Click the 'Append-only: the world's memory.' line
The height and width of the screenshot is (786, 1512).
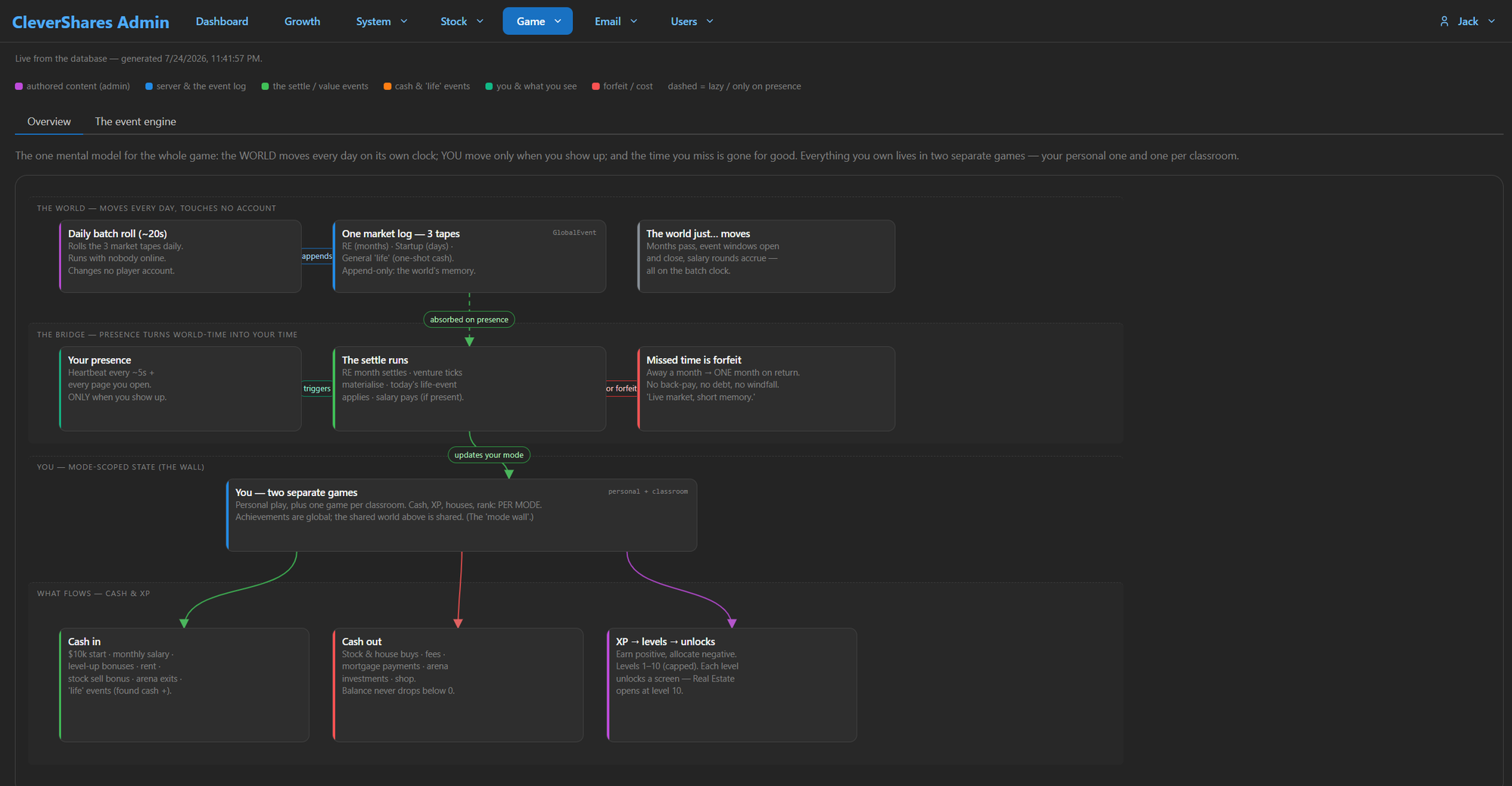[409, 270]
